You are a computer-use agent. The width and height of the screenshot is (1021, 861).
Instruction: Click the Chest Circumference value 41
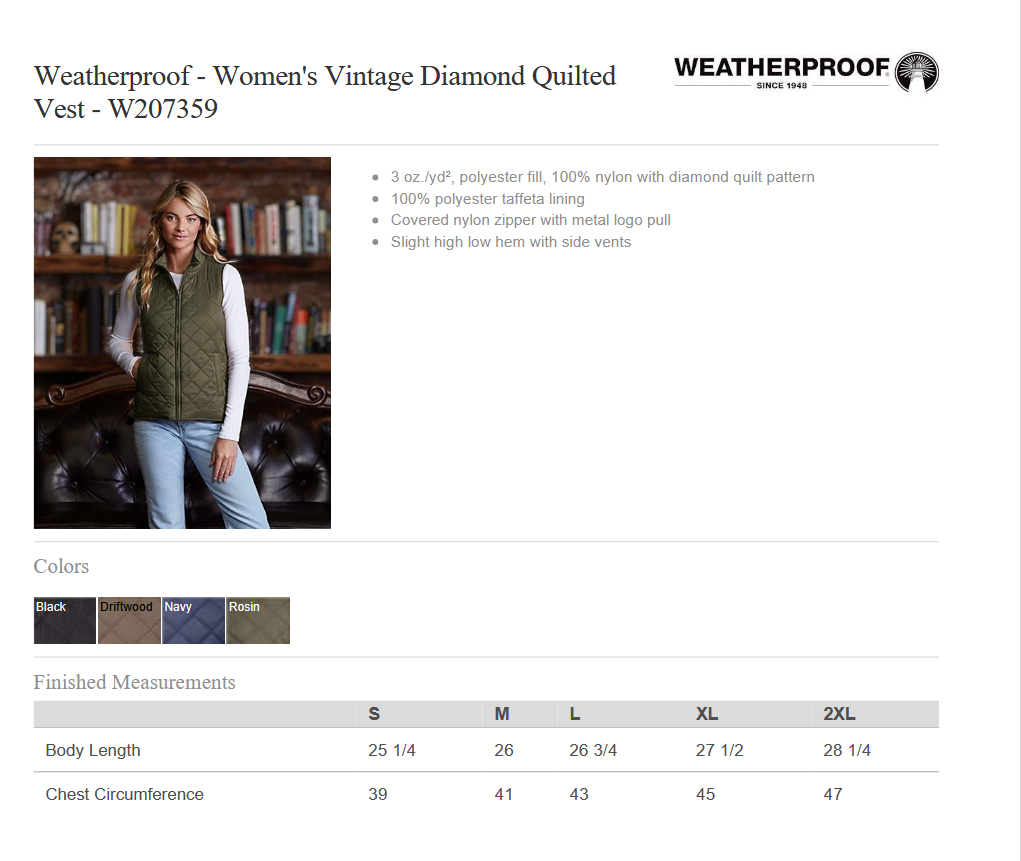503,795
